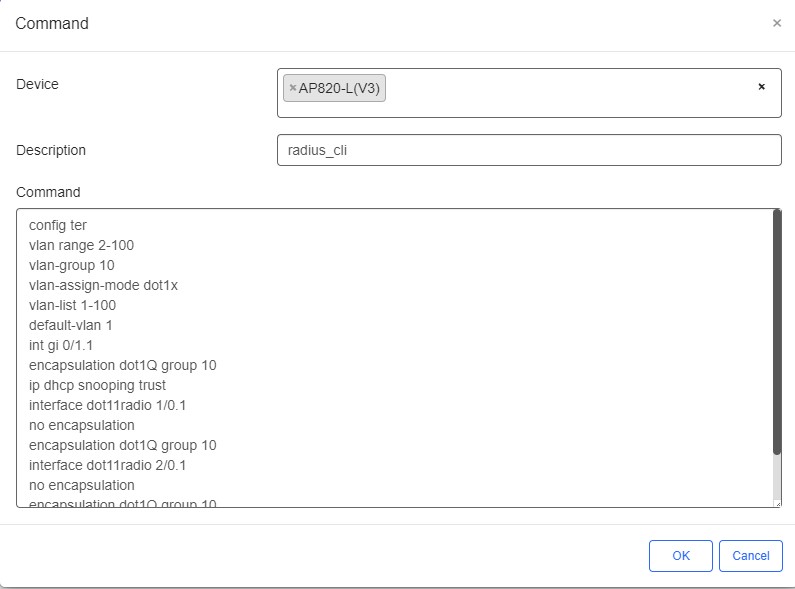Click the "ip dhcp snooping trust" line
Image resolution: width=795 pixels, height=589 pixels.
click(x=97, y=385)
